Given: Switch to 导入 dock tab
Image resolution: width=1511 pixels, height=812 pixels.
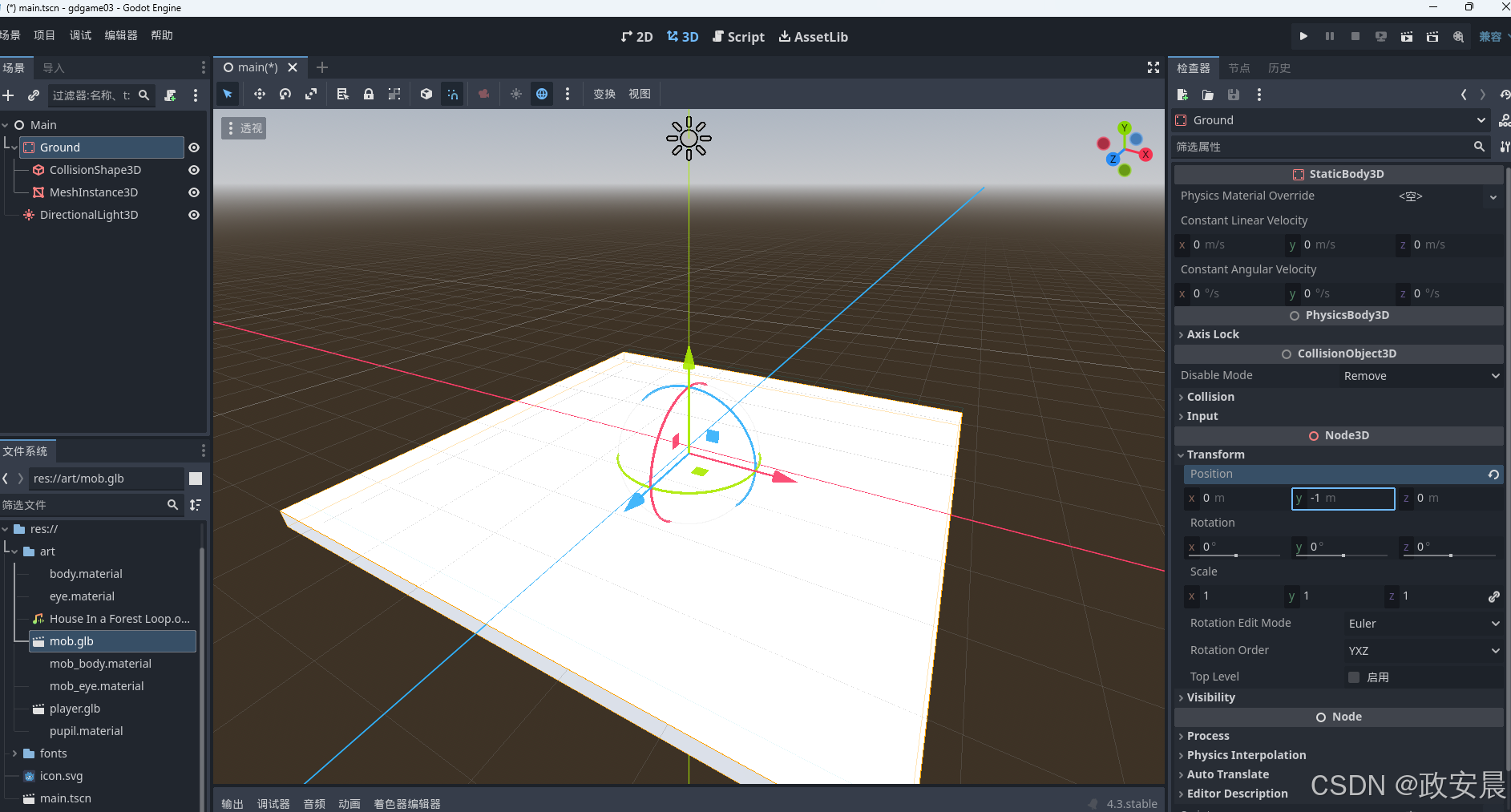Looking at the screenshot, I should click(54, 68).
